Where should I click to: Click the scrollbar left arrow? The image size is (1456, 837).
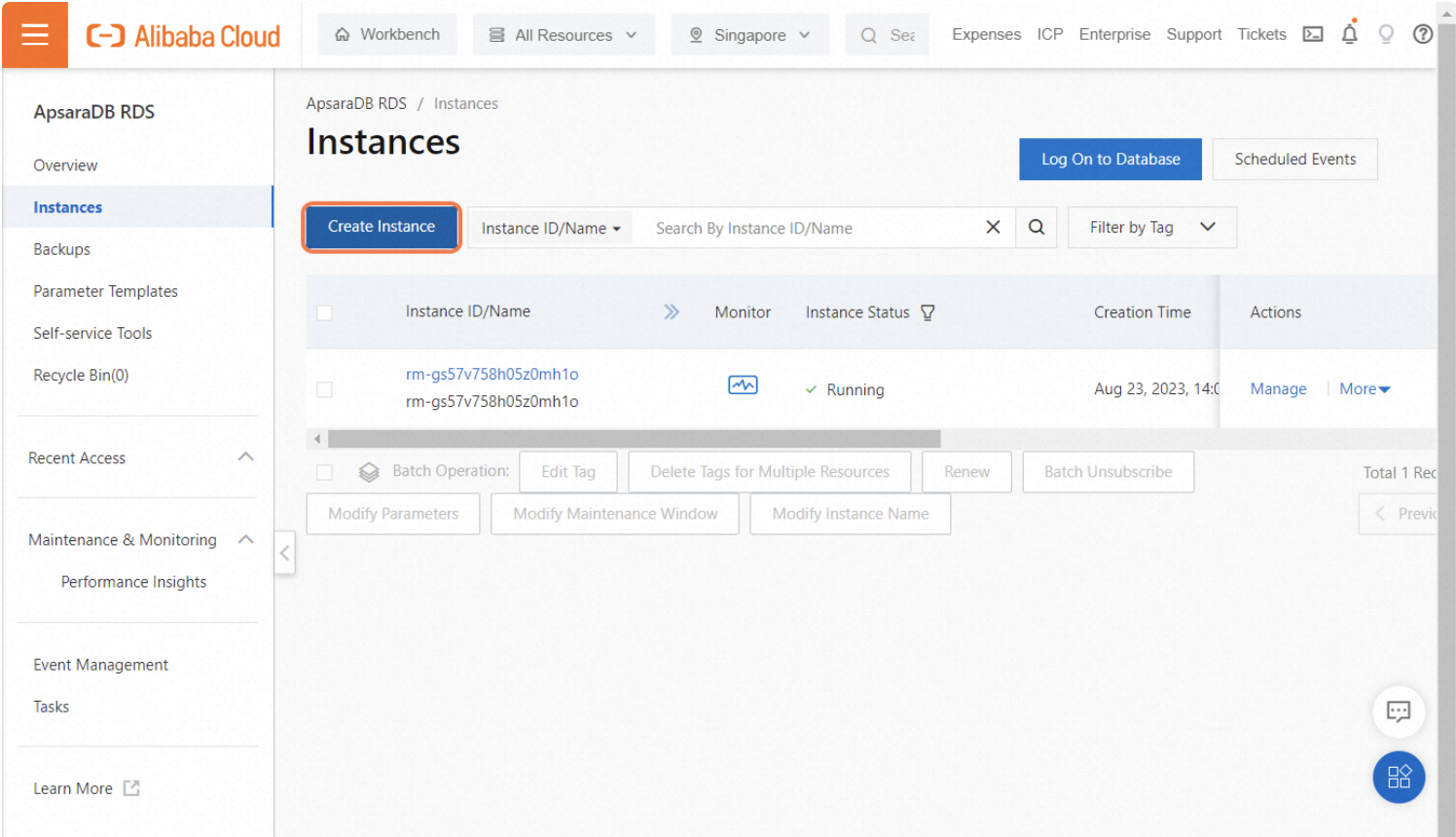click(317, 439)
